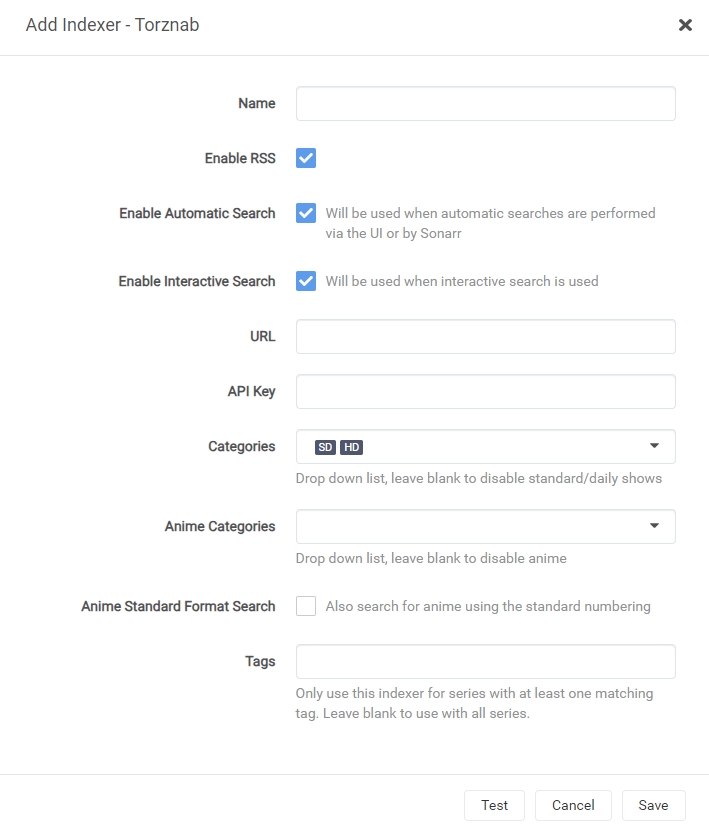Click the Test button
709x834 pixels.
494,805
